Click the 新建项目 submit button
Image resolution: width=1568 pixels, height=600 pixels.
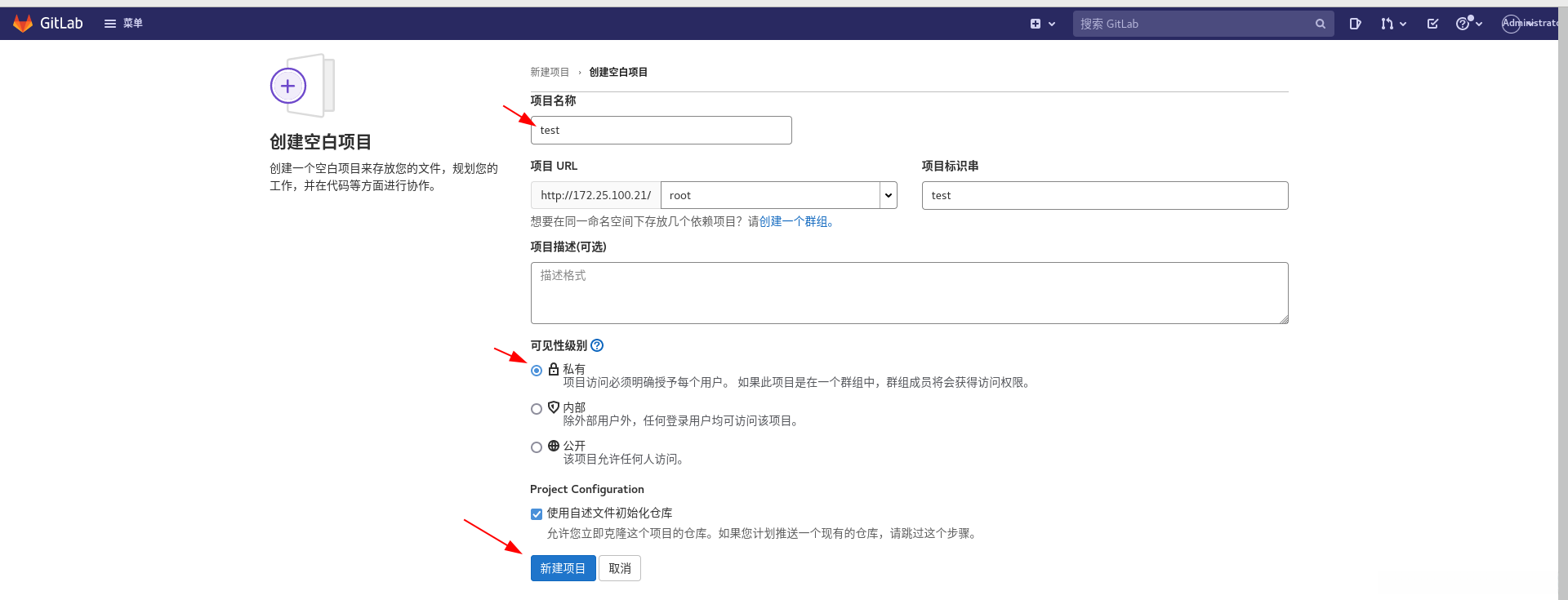[x=563, y=568]
